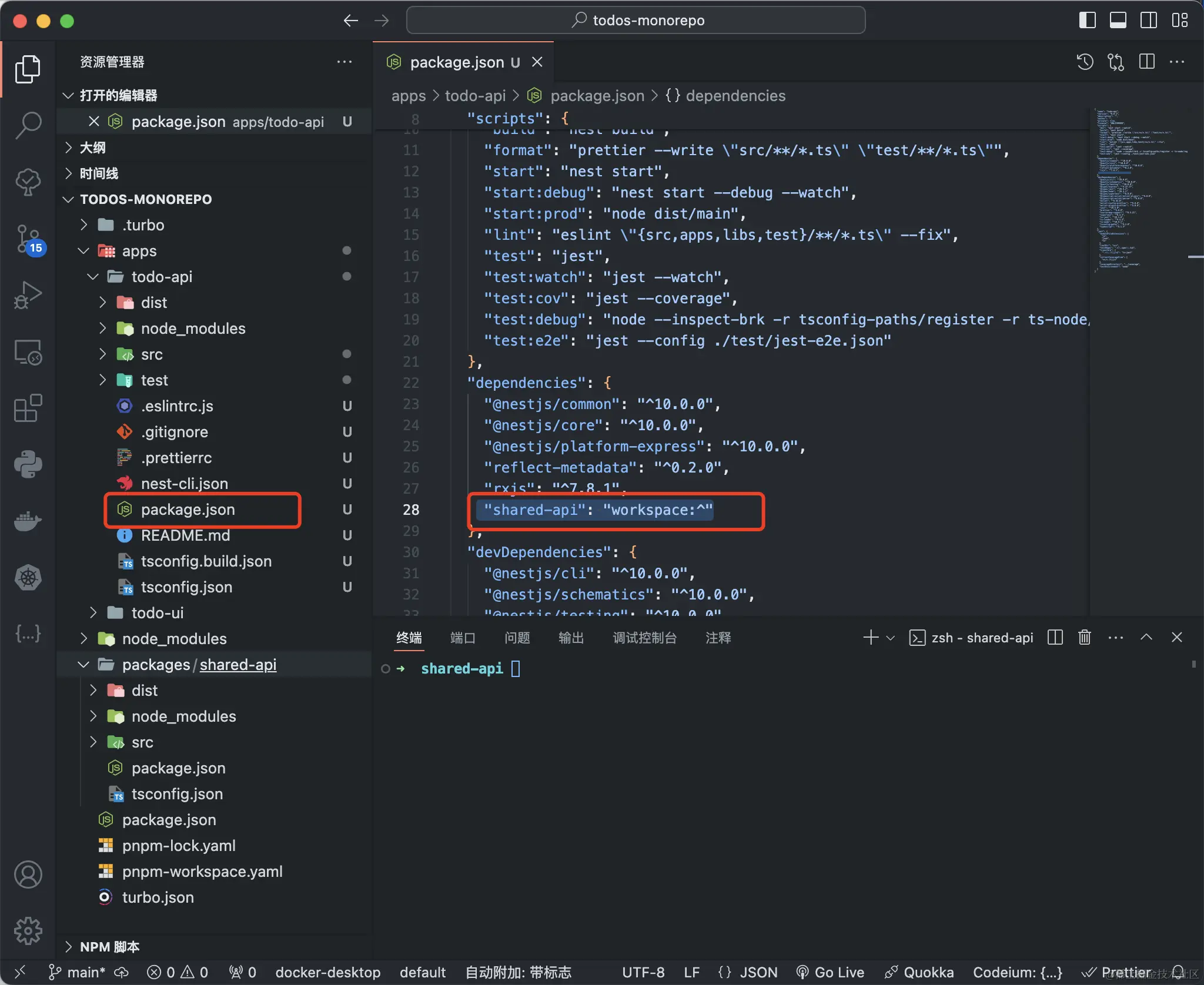Create a new terminal with plus icon
Screen dimensions: 1204x985
871,638
